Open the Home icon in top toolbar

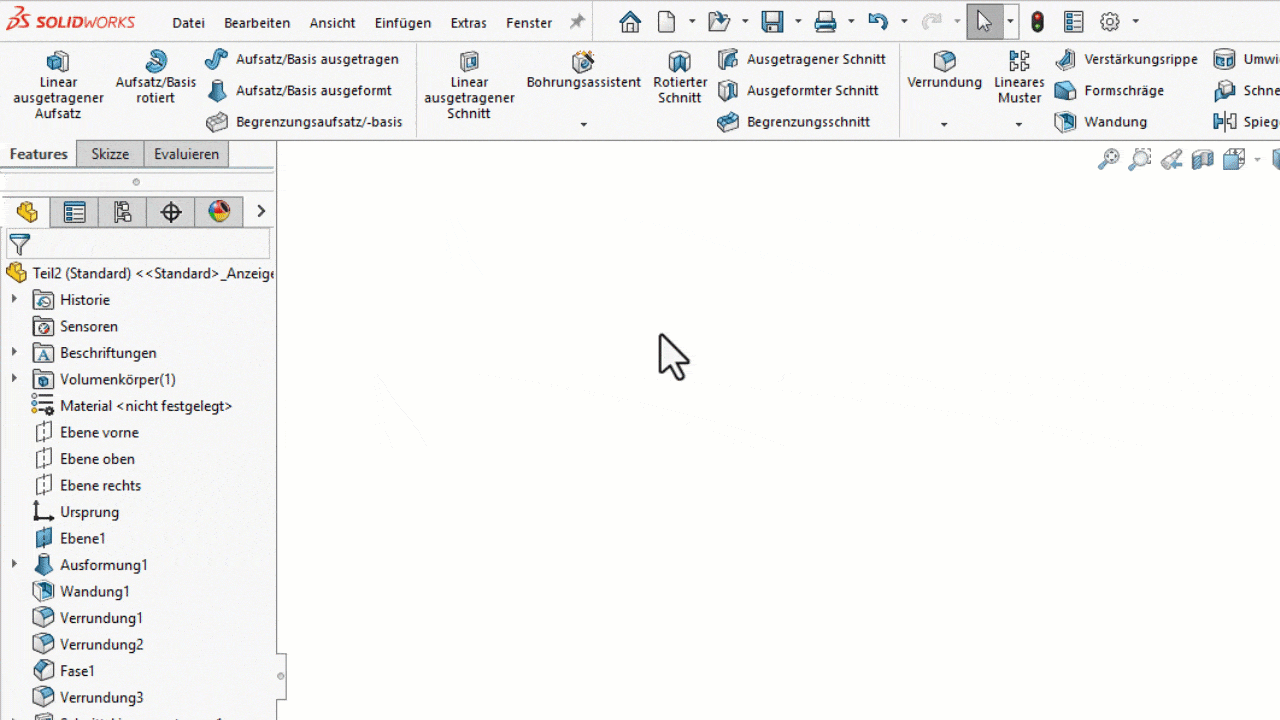[x=629, y=22]
